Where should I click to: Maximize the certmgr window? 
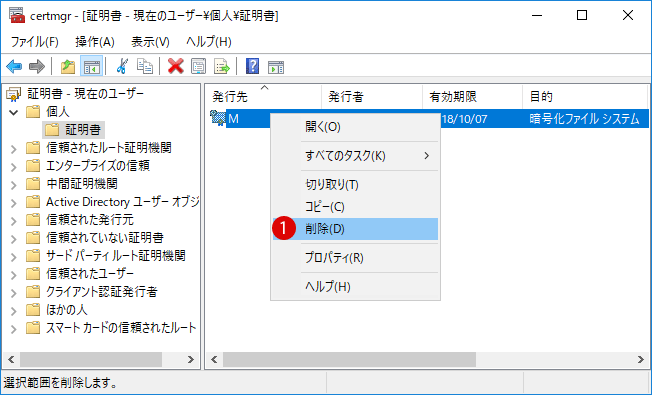click(582, 15)
